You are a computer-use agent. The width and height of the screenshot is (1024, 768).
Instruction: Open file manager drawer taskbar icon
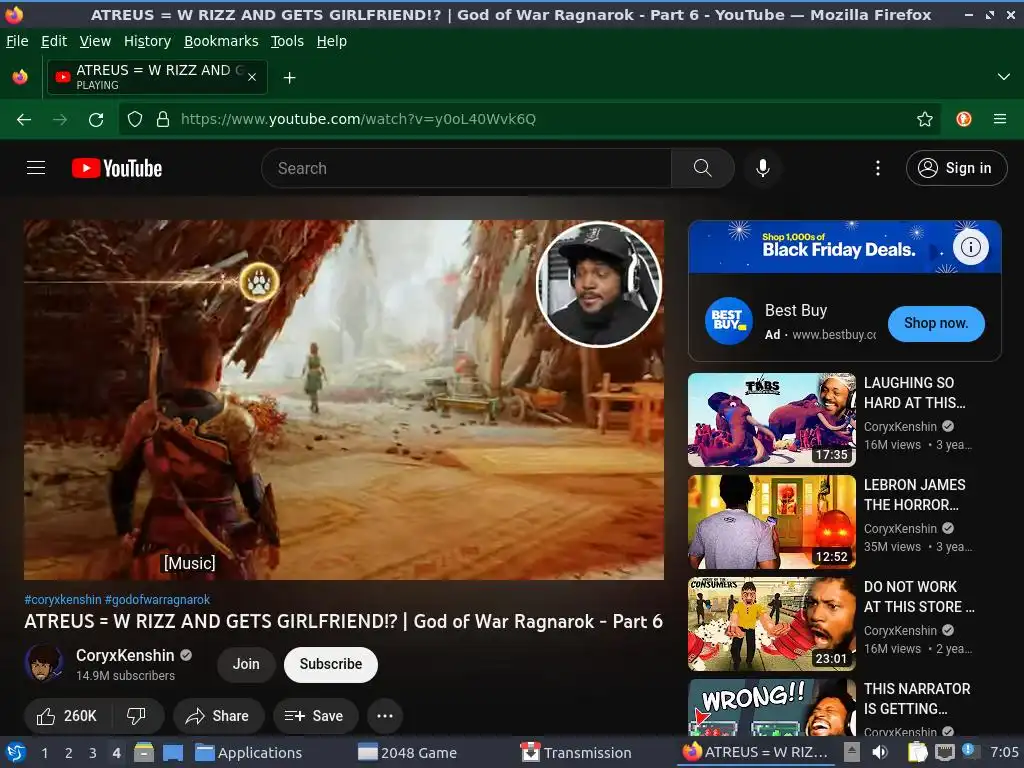[144, 752]
